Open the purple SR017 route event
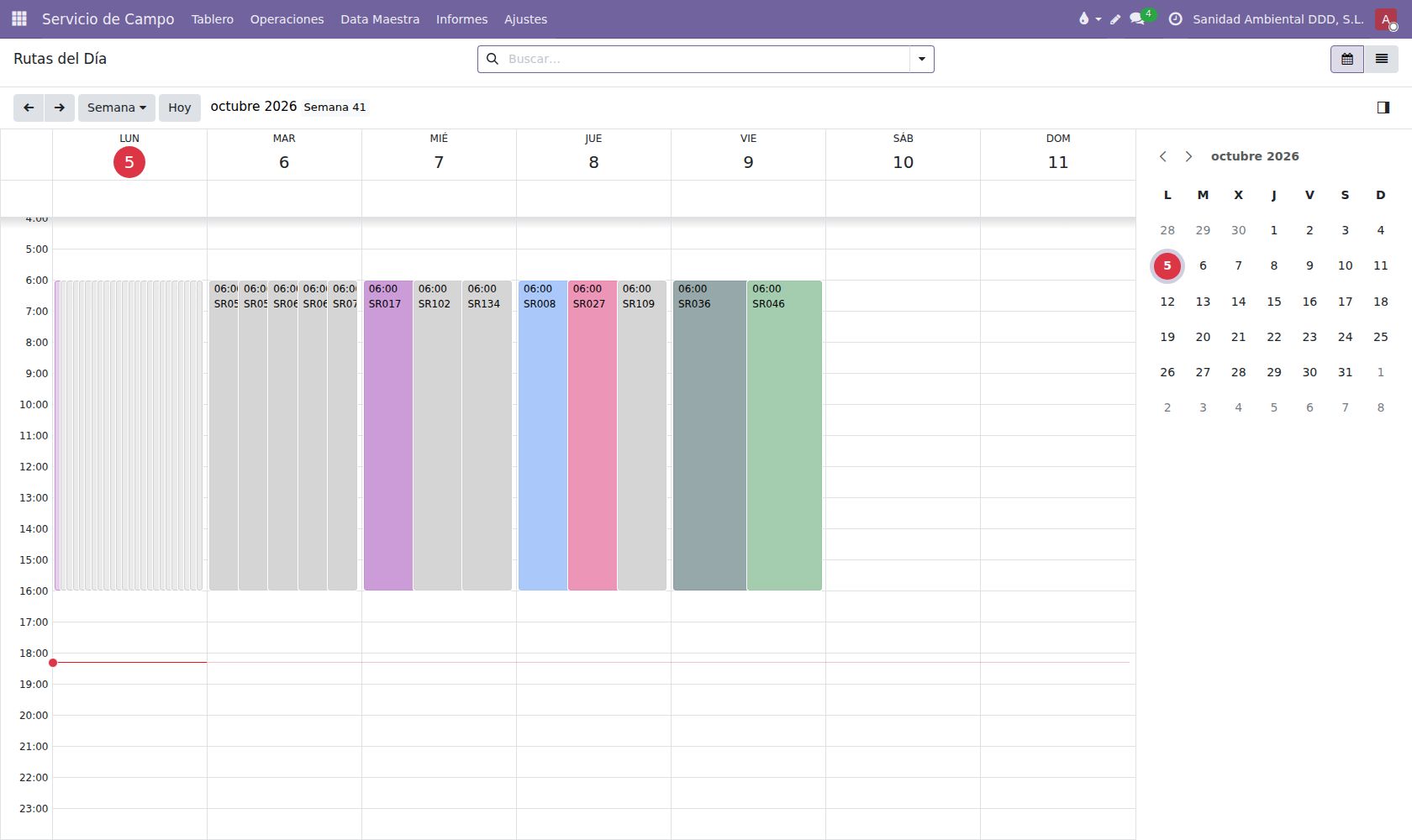Screen dimensions: 1412x840 click(388, 435)
